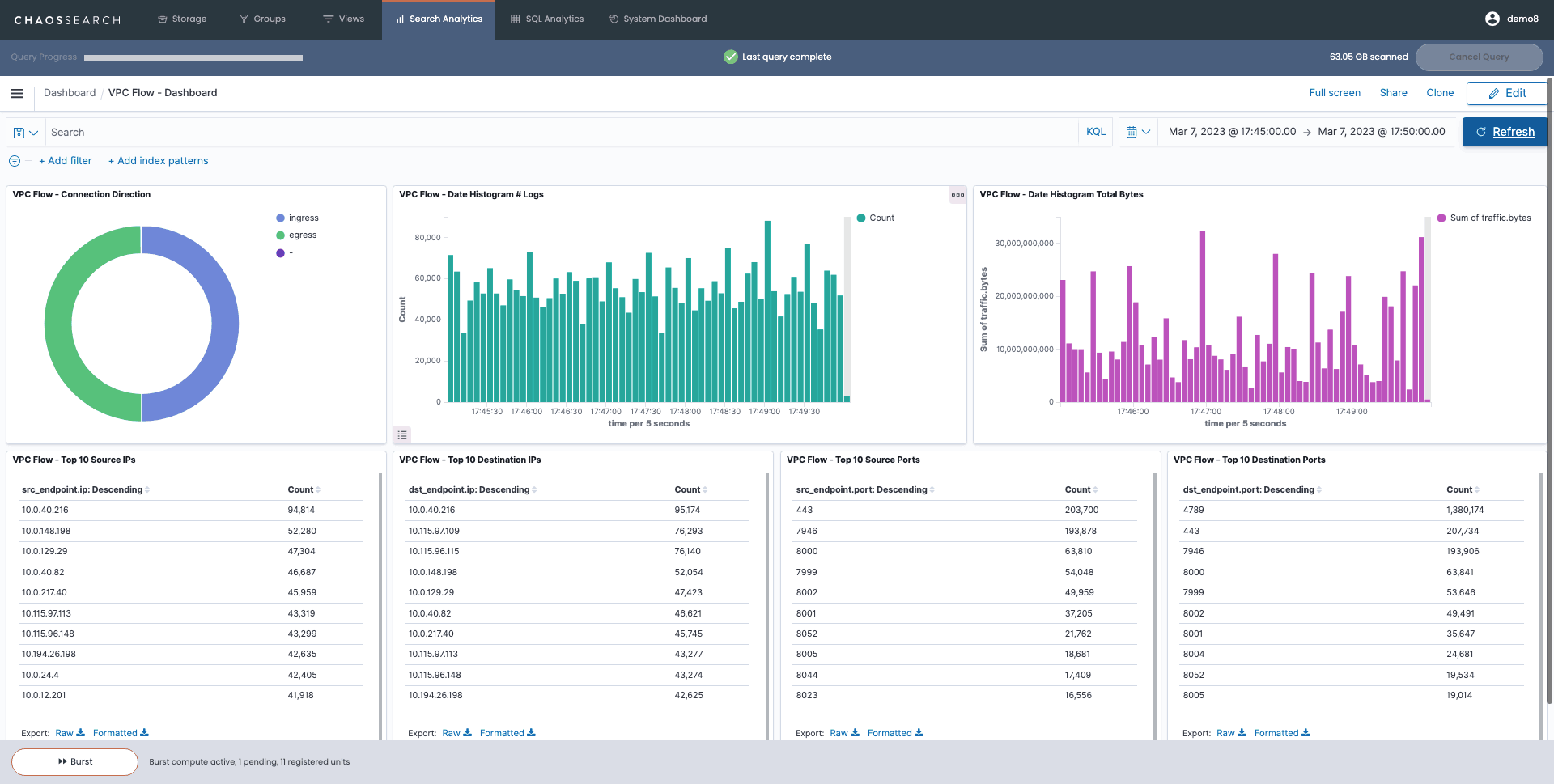Click Add index patterns
Image resolution: width=1554 pixels, height=784 pixels.
click(x=159, y=161)
